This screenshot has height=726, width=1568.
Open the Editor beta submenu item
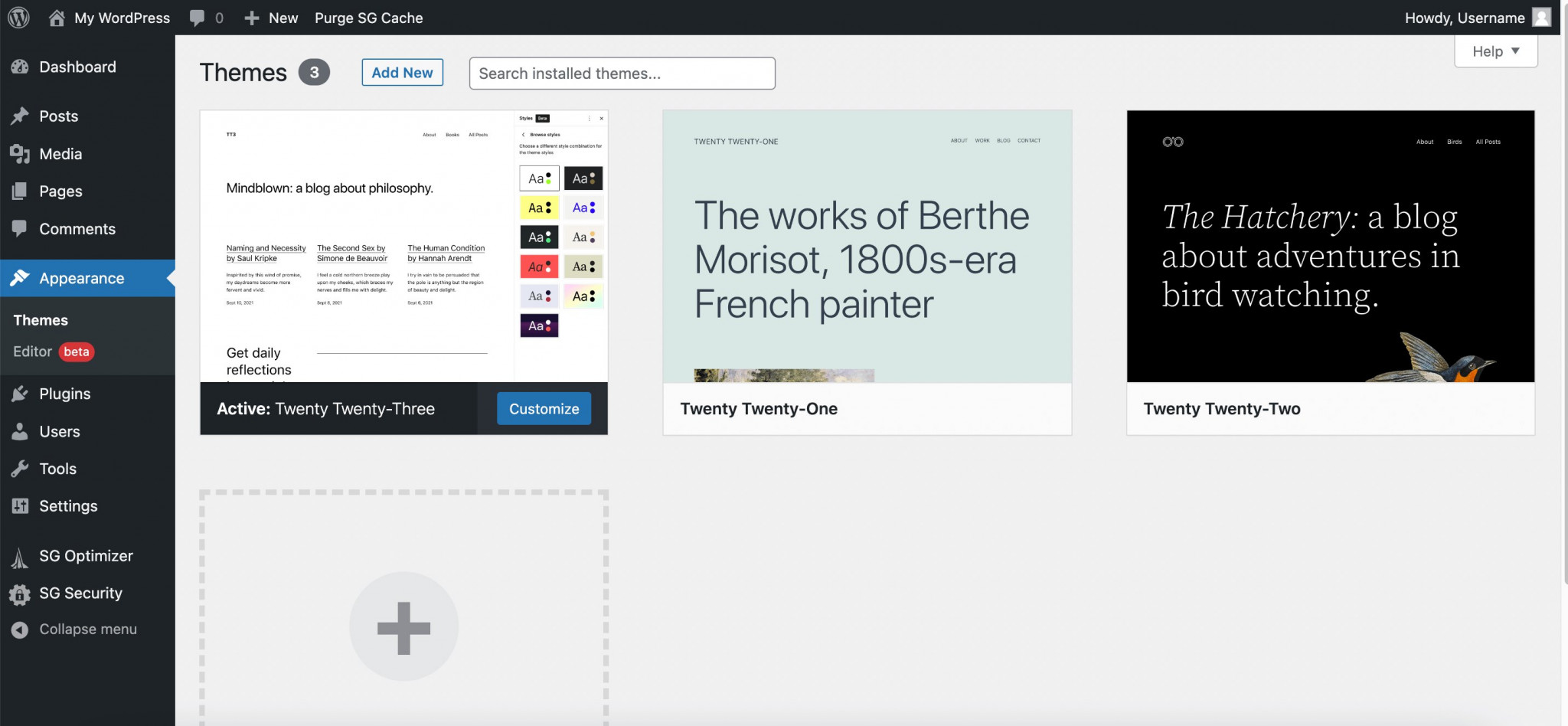(x=53, y=352)
